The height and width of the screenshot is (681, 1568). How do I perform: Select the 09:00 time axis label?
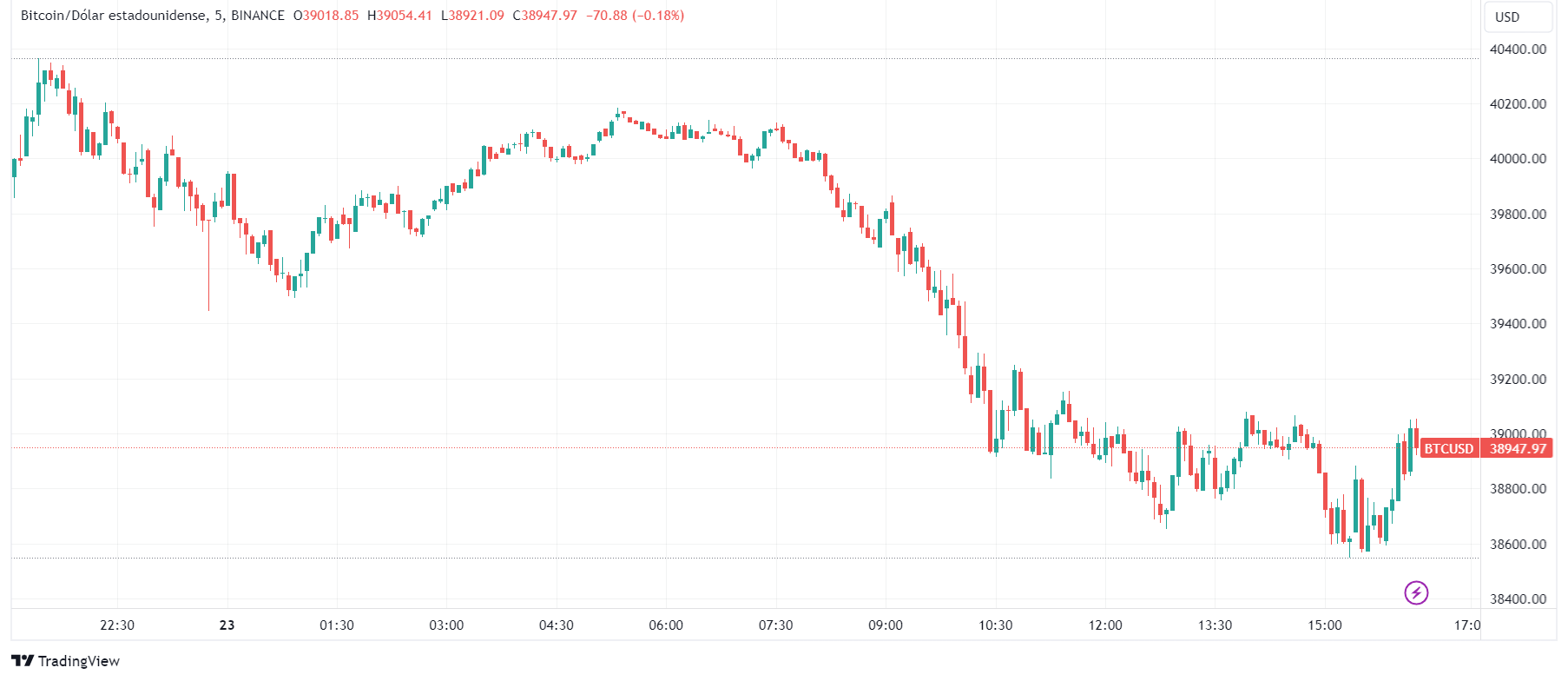click(x=886, y=625)
